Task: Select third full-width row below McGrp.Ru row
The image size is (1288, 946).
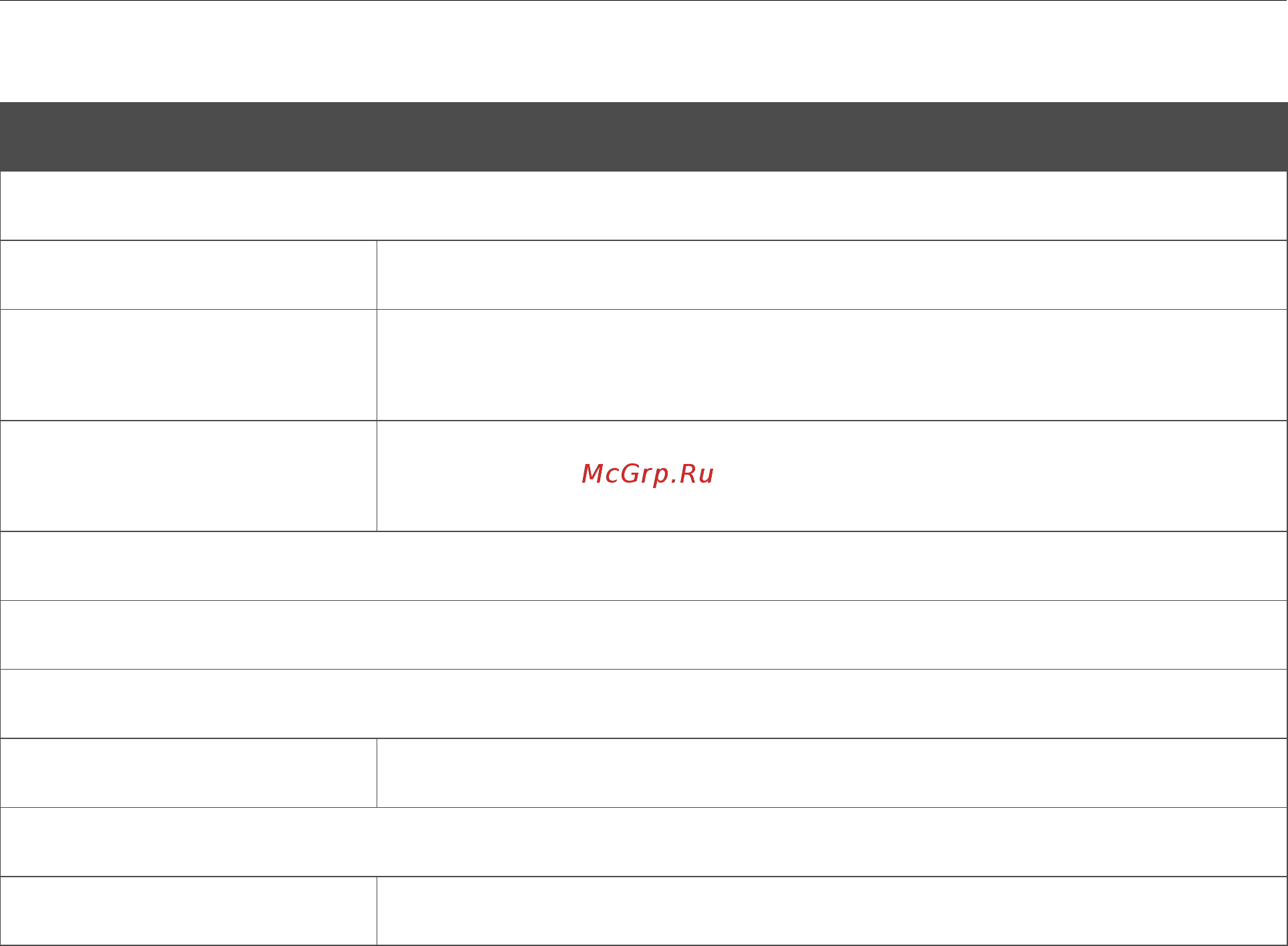Action: coord(644,704)
